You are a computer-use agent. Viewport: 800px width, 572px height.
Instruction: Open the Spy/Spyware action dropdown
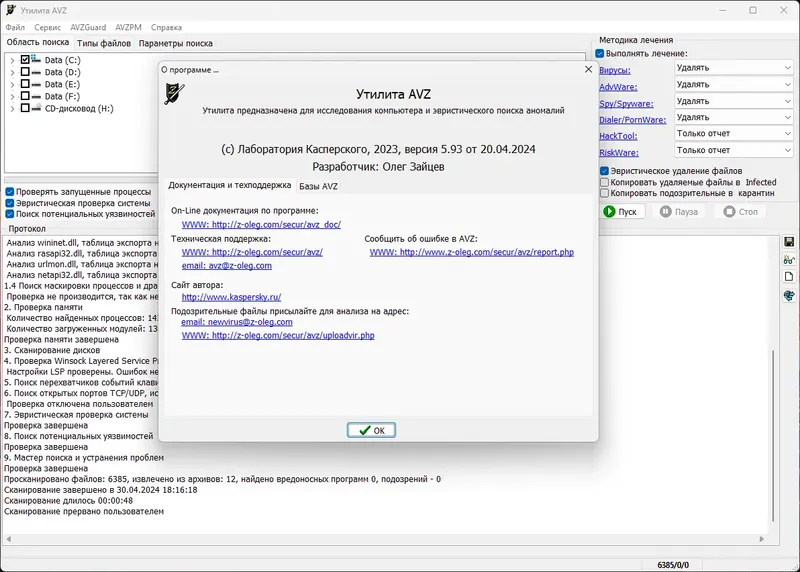(x=734, y=101)
